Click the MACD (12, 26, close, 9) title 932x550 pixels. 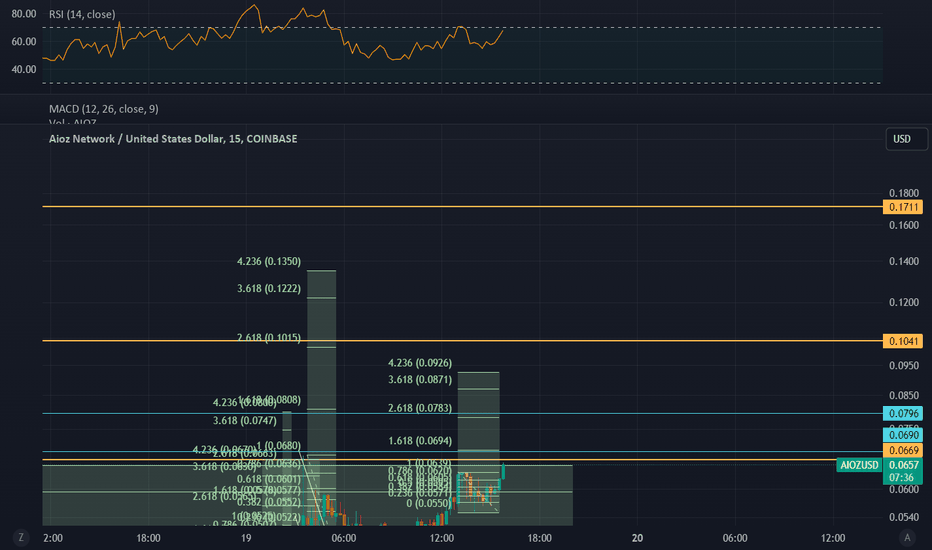click(x=103, y=109)
